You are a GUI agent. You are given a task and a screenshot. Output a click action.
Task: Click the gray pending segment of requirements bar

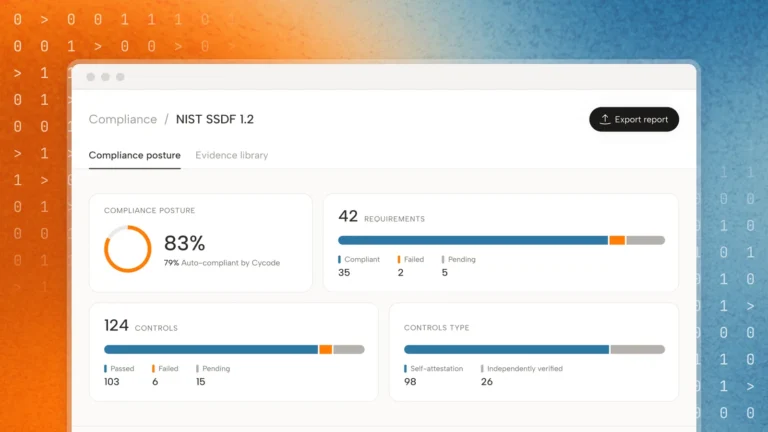tap(646, 240)
